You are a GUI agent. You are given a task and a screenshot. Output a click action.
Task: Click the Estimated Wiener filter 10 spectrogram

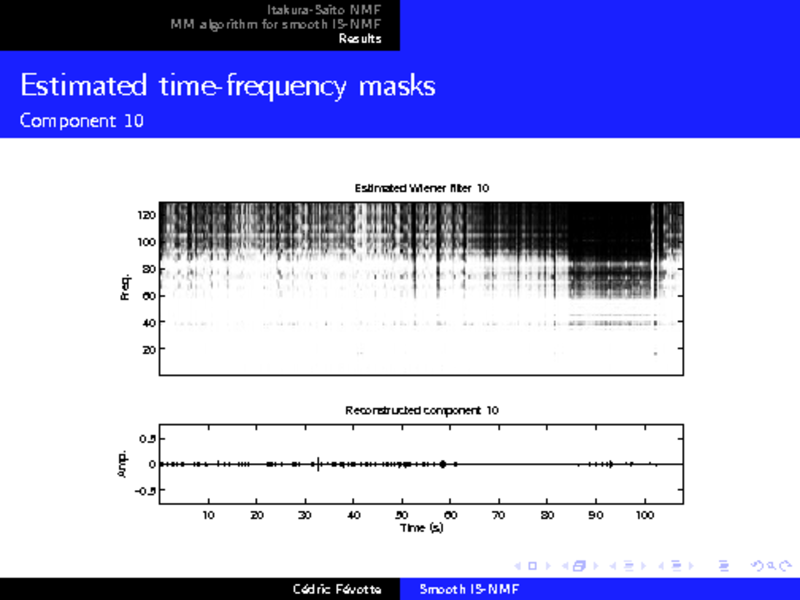[x=421, y=288]
